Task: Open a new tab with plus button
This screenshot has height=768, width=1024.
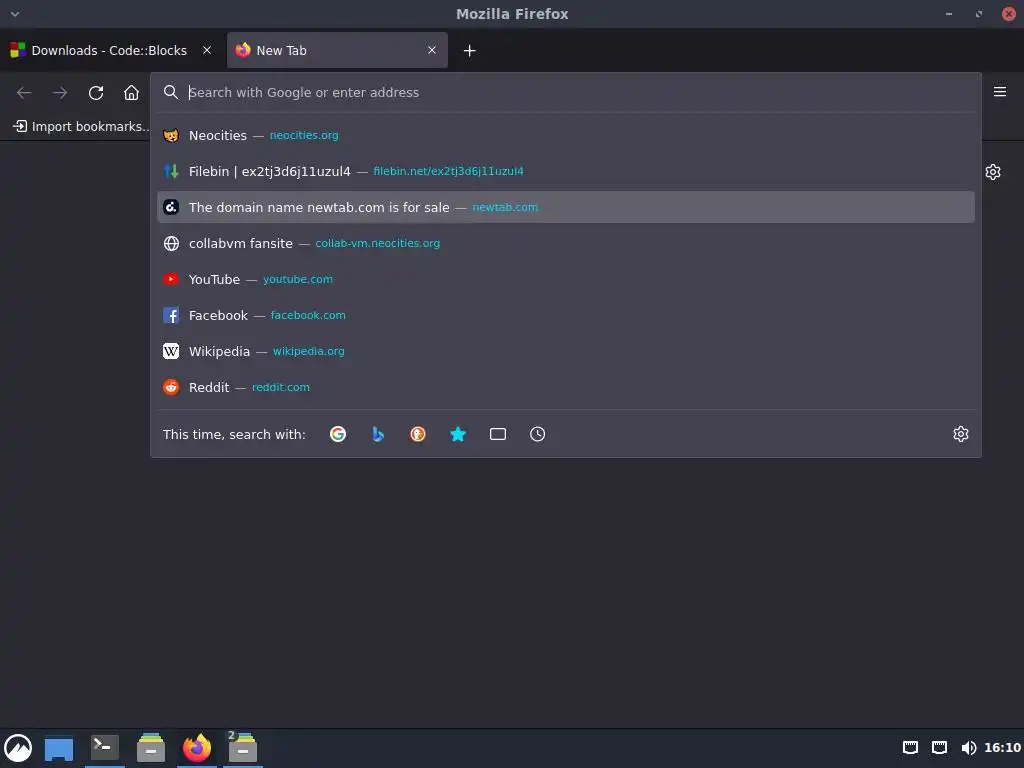Action: point(470,50)
